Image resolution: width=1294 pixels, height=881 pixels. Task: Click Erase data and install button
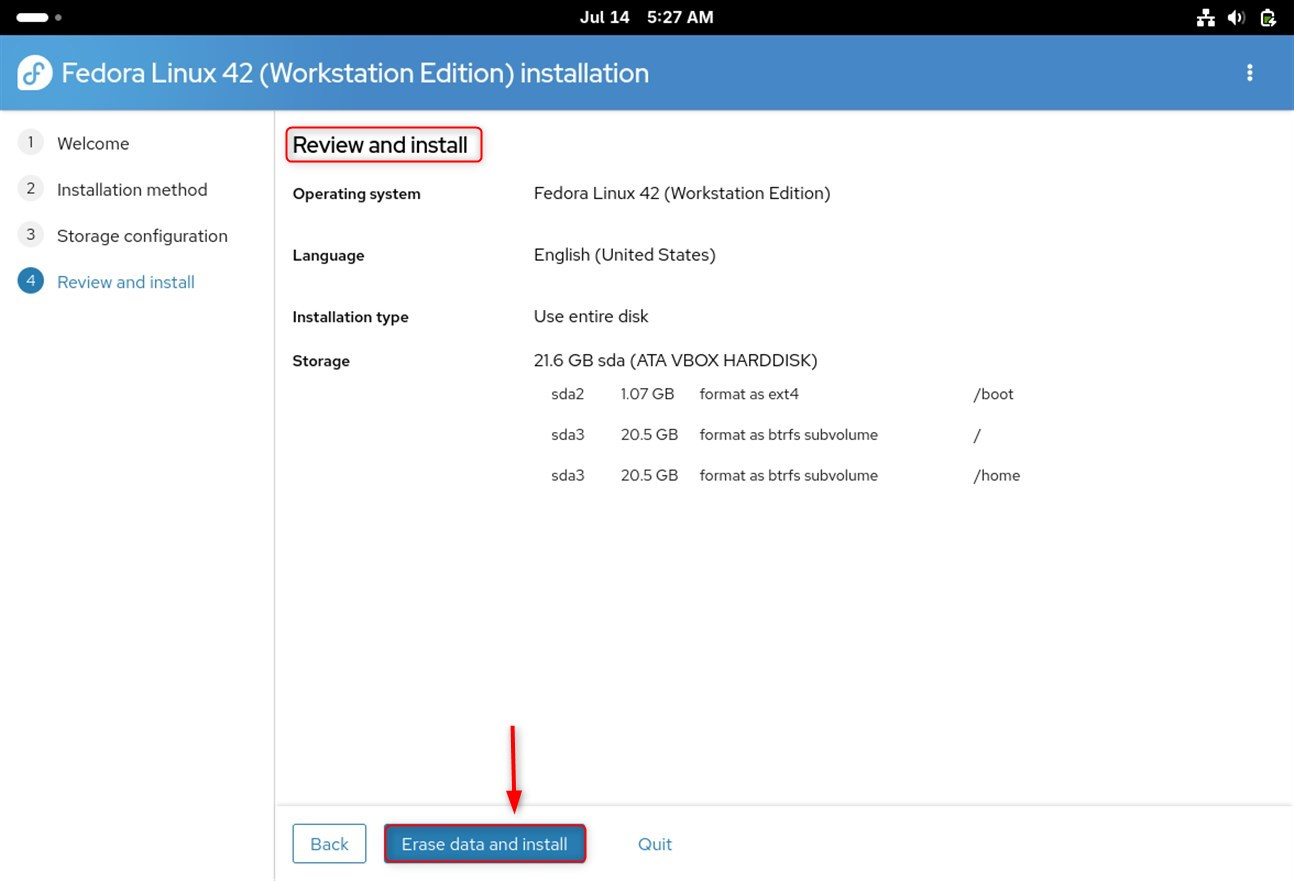(485, 844)
